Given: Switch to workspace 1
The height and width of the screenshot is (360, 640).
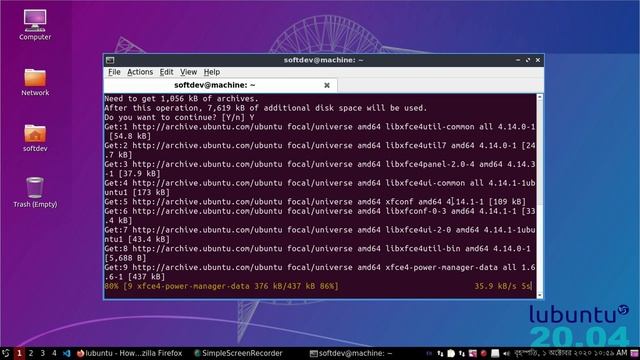Looking at the screenshot, I should (x=19, y=353).
